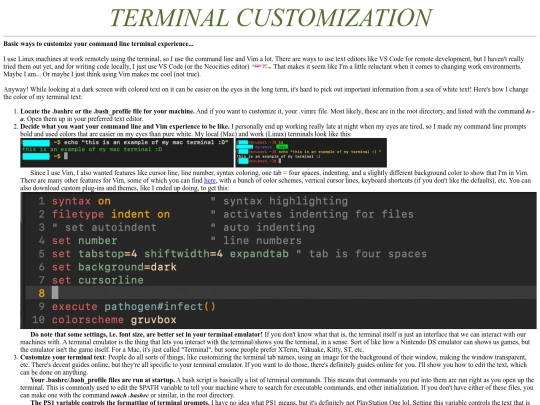Click bold text 'Locate the .bashrc or the .bash_profile file'
540x405 pixels.
(107, 111)
